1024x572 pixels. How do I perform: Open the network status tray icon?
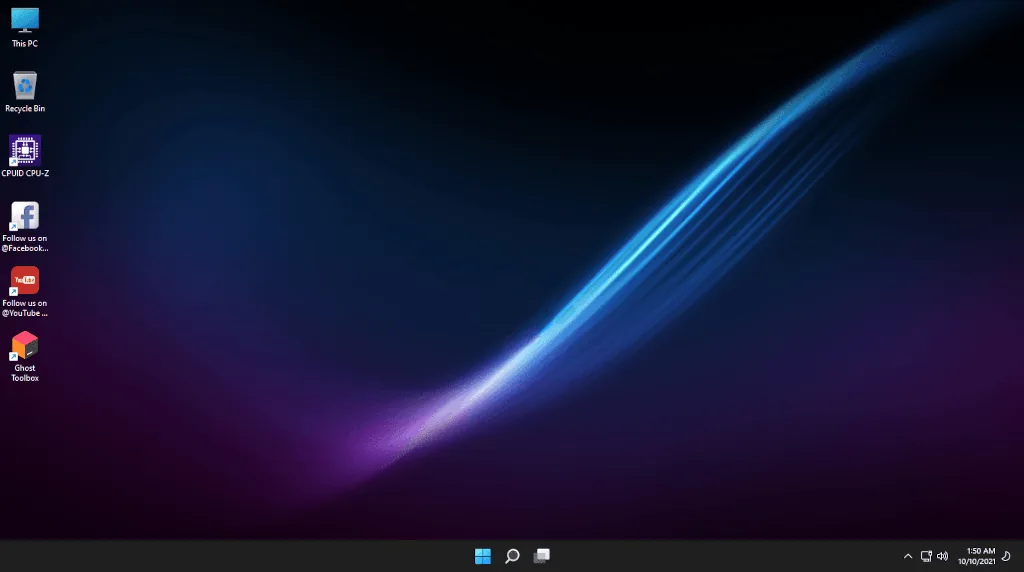click(926, 556)
